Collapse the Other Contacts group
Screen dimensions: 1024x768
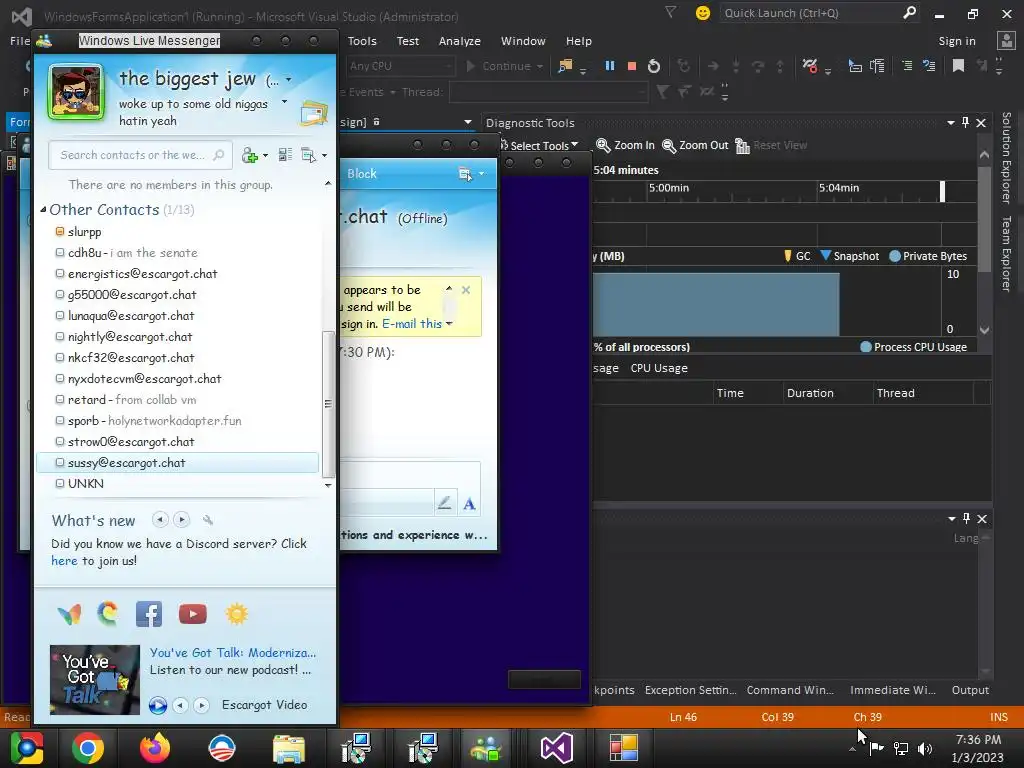point(43,210)
